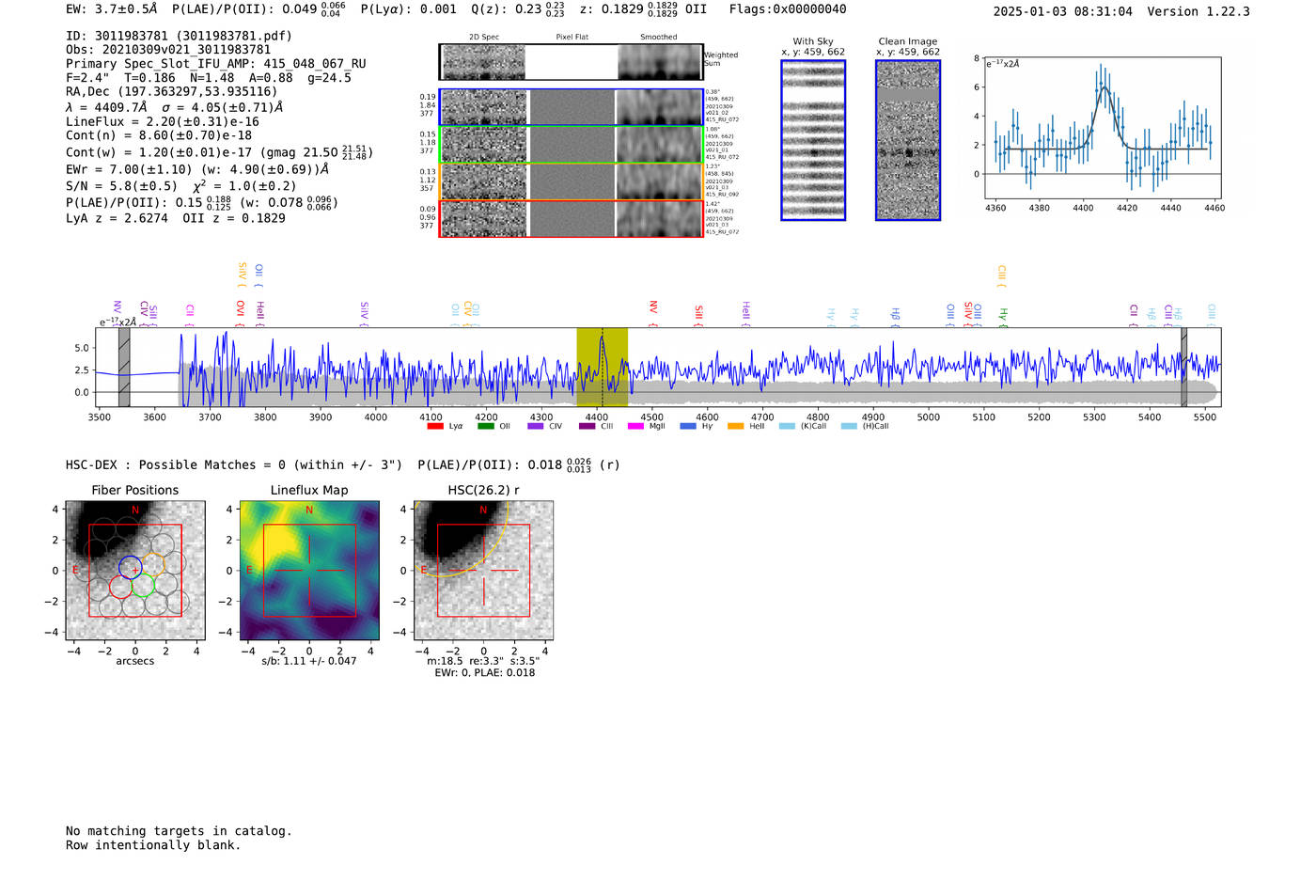This screenshot has height=896, width=1316.
Task: Click the HSC-DEX Possible Matches line
Action: pyautogui.click(x=343, y=464)
